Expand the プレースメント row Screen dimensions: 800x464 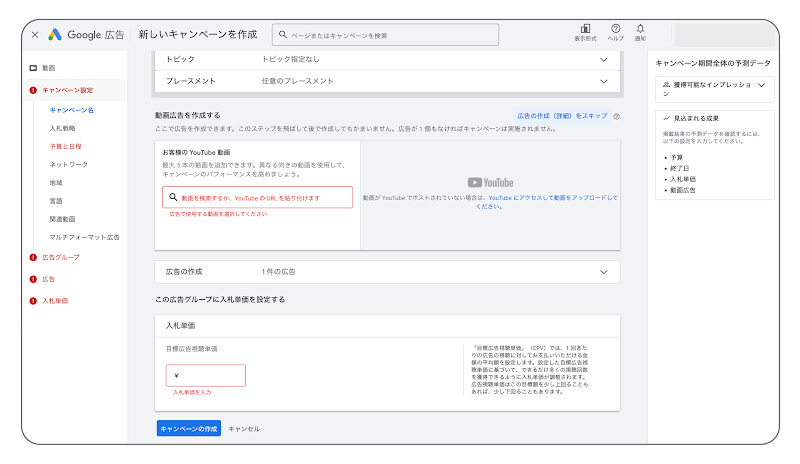pyautogui.click(x=604, y=81)
